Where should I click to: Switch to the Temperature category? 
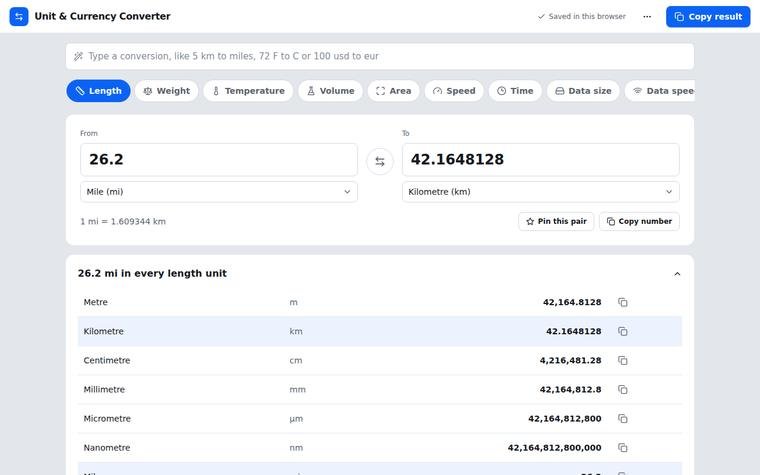[248, 91]
